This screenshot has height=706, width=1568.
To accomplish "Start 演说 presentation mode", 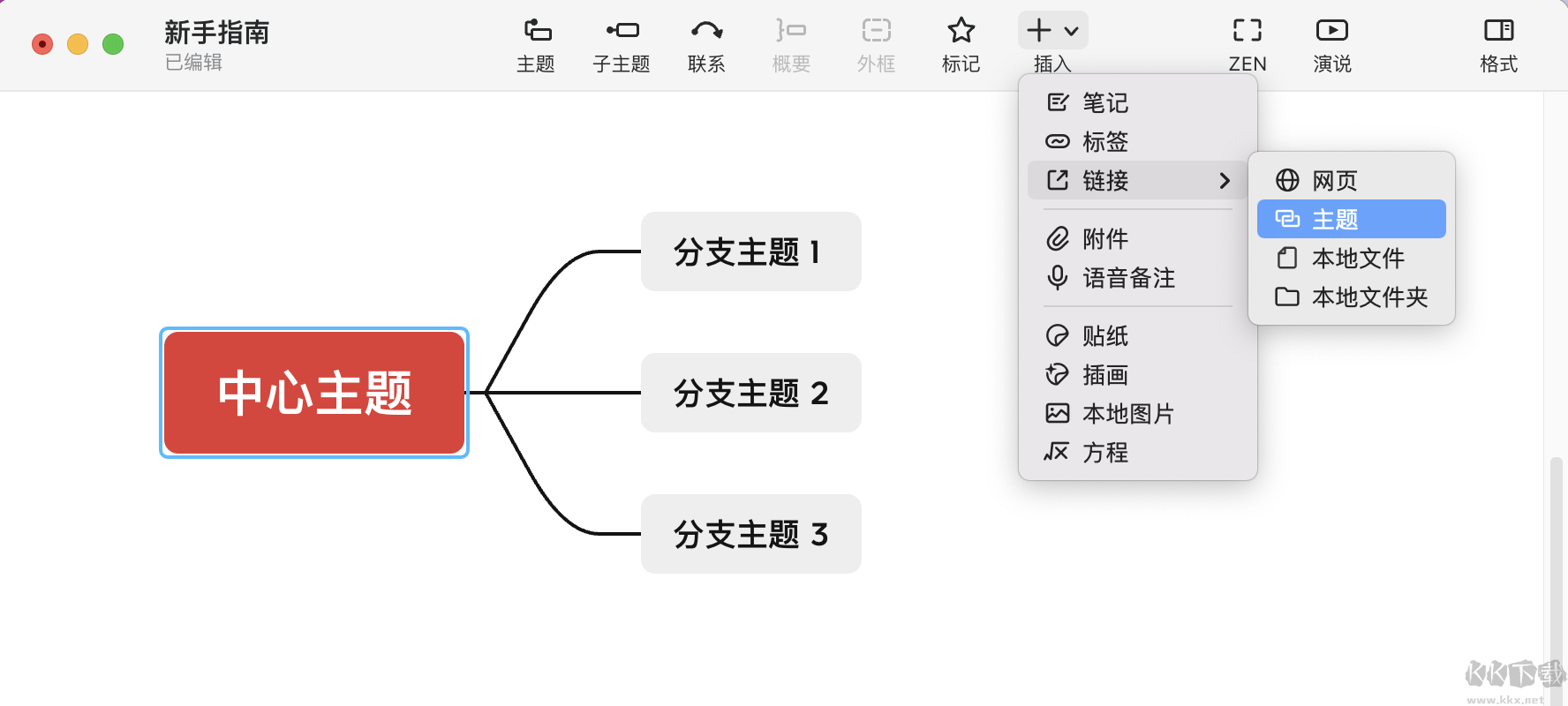I will coord(1331,31).
